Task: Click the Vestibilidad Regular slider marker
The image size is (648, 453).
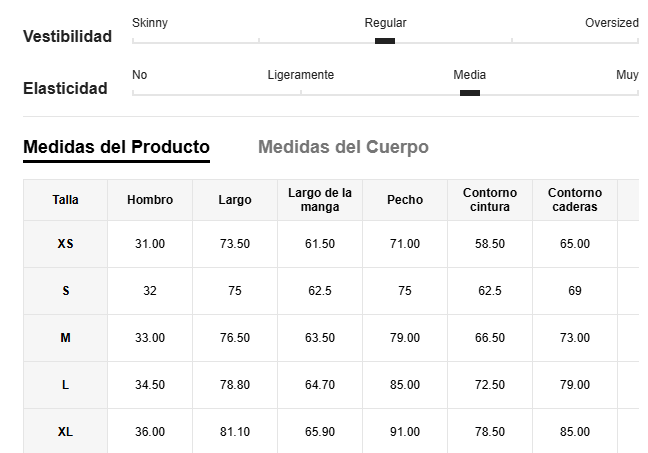Action: point(385,41)
